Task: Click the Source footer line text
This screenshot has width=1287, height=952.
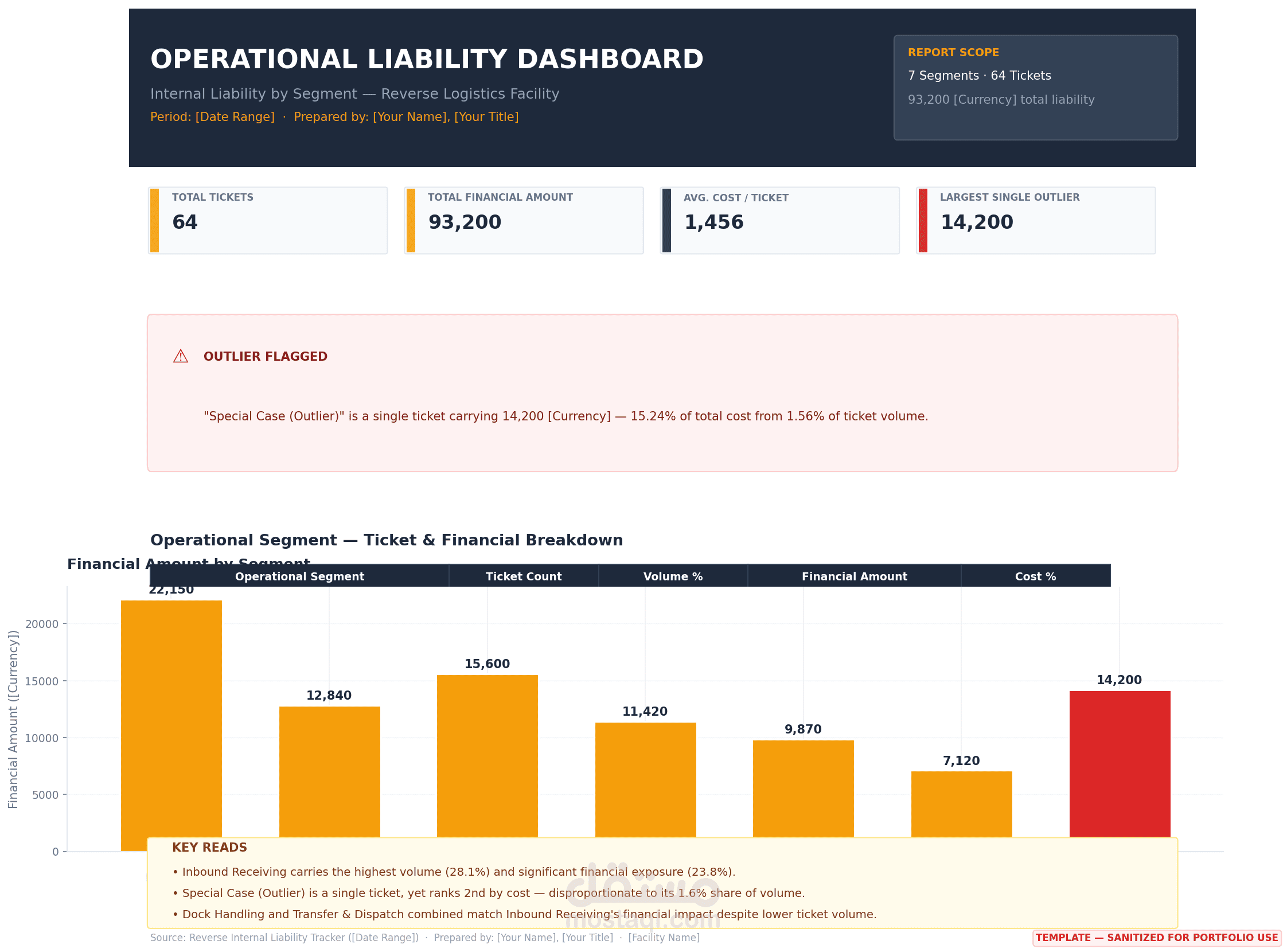Action: click(425, 938)
